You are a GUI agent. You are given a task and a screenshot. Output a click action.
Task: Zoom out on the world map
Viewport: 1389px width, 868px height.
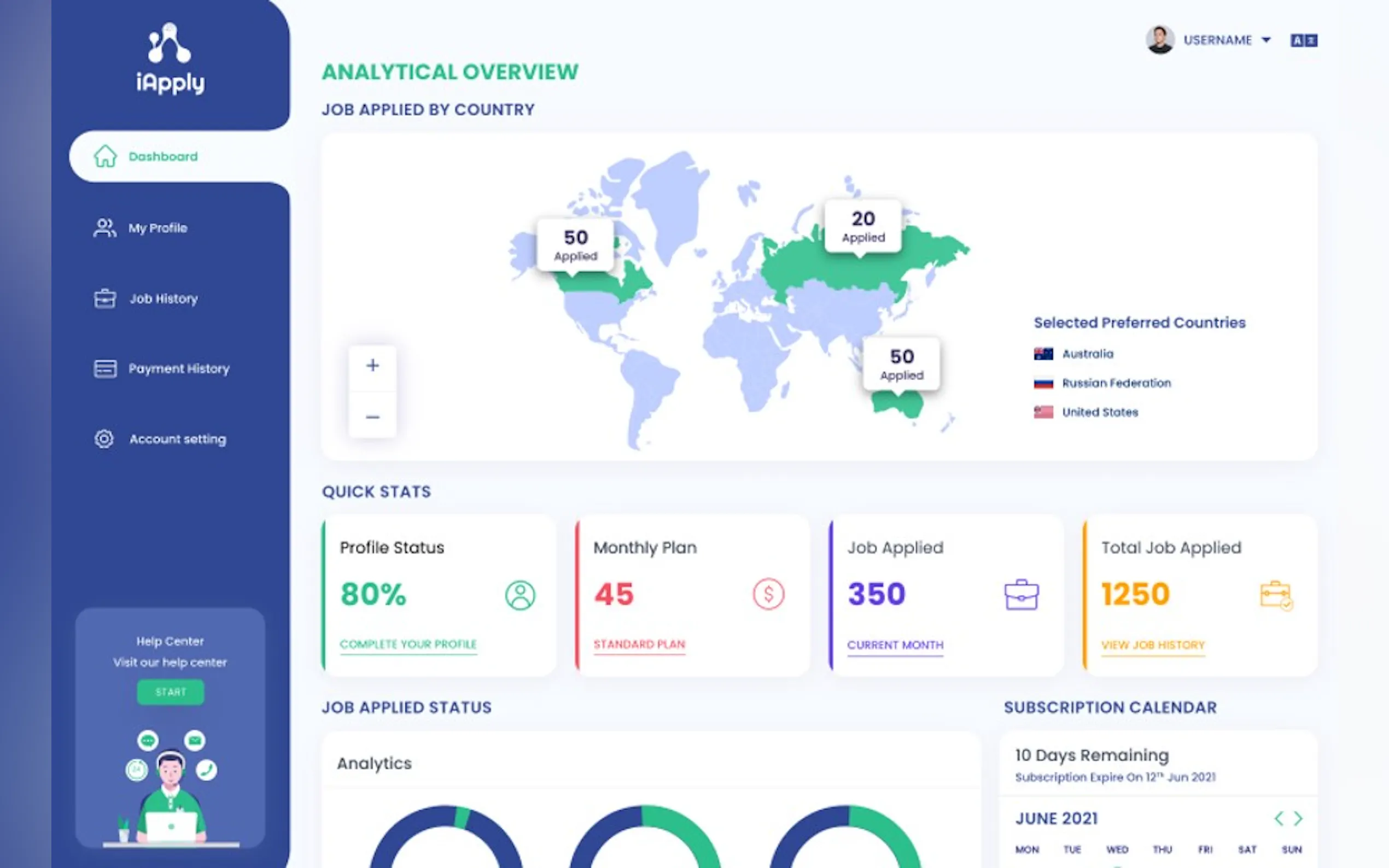point(372,417)
